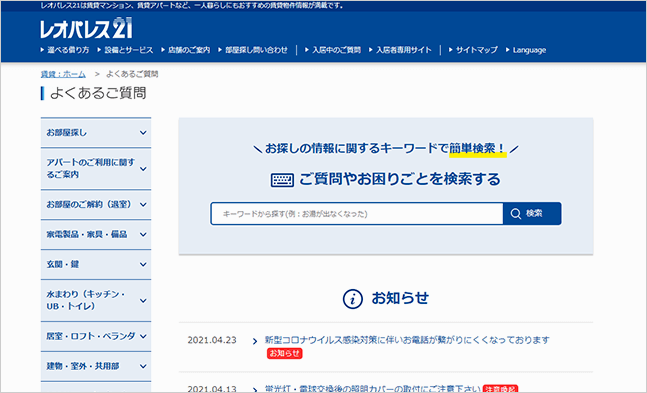
Task: Click the レオパレス21 logo
Action: pos(86,28)
